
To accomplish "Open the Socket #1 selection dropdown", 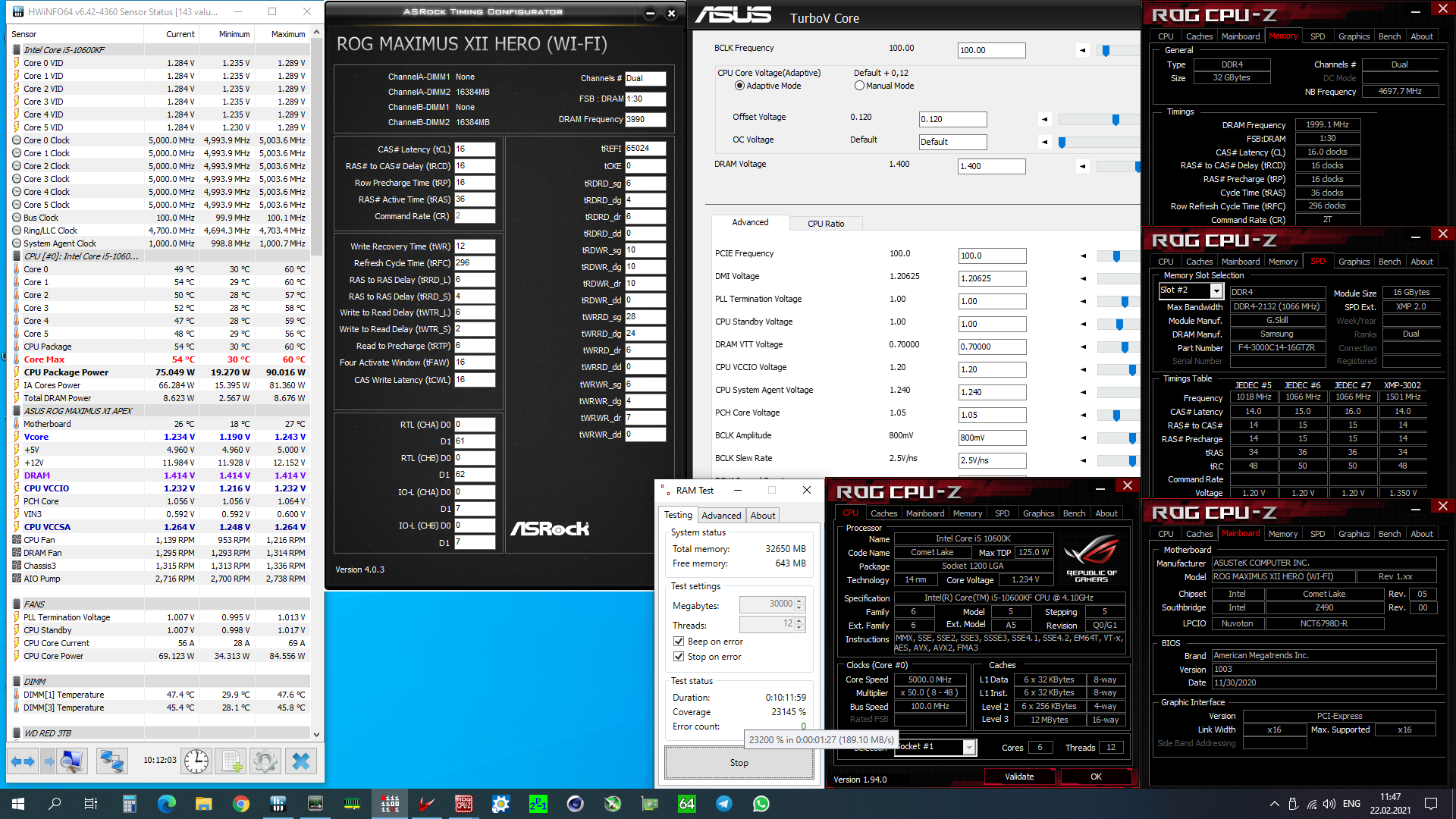I will [x=968, y=747].
